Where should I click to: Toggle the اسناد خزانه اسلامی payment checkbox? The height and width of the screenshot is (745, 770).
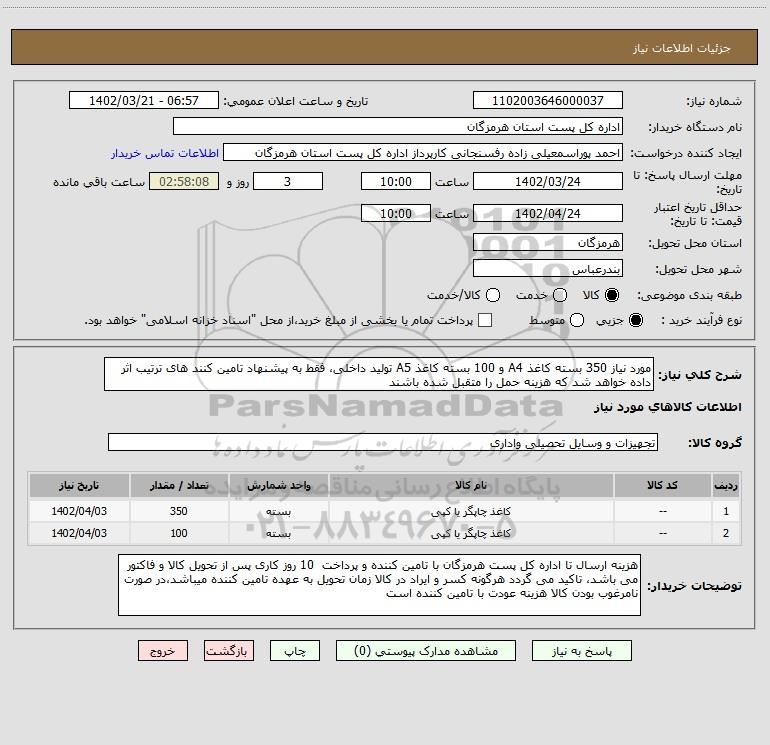pos(485,320)
